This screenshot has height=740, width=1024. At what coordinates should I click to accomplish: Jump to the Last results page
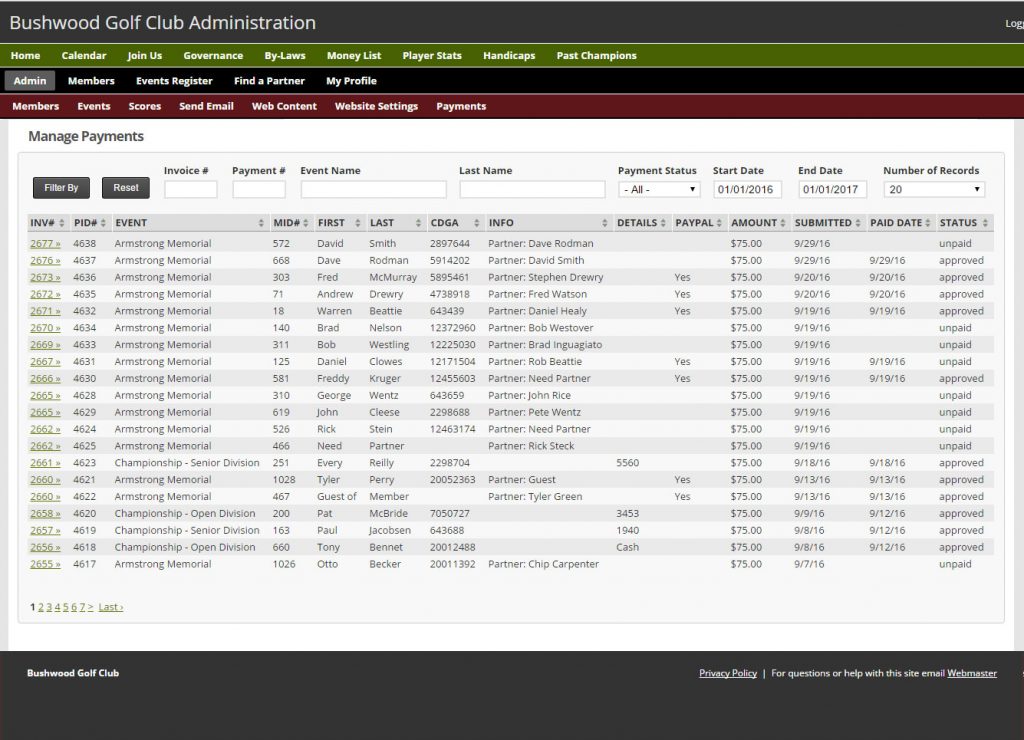[110, 607]
